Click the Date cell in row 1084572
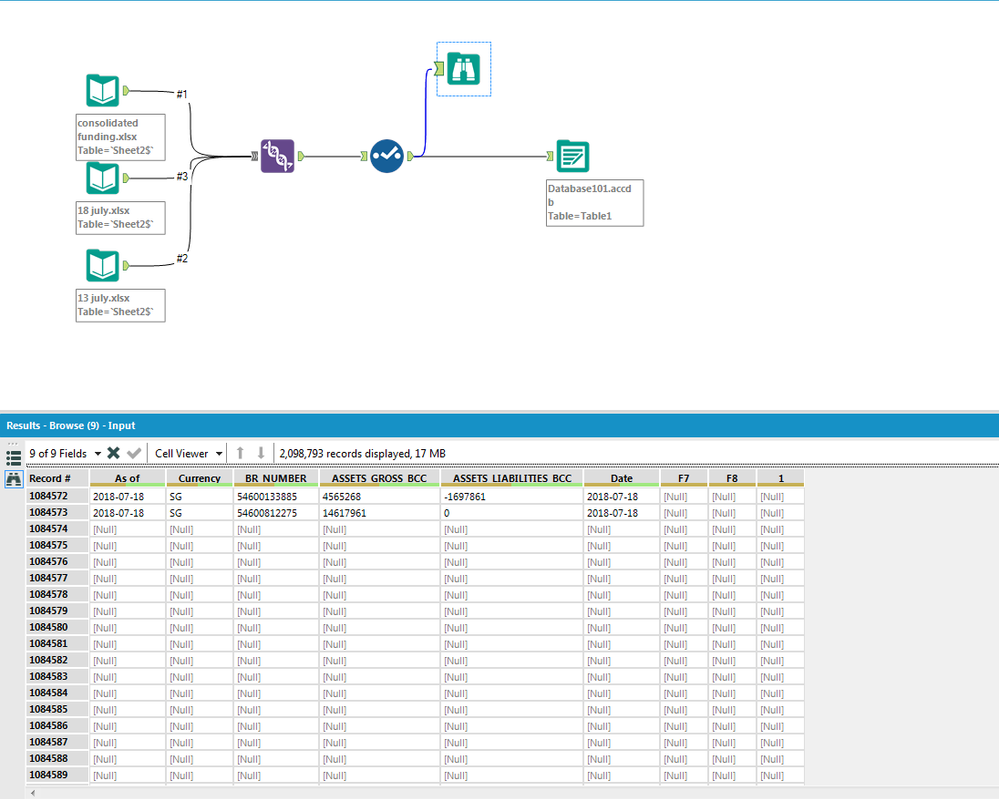999x799 pixels. coord(621,496)
